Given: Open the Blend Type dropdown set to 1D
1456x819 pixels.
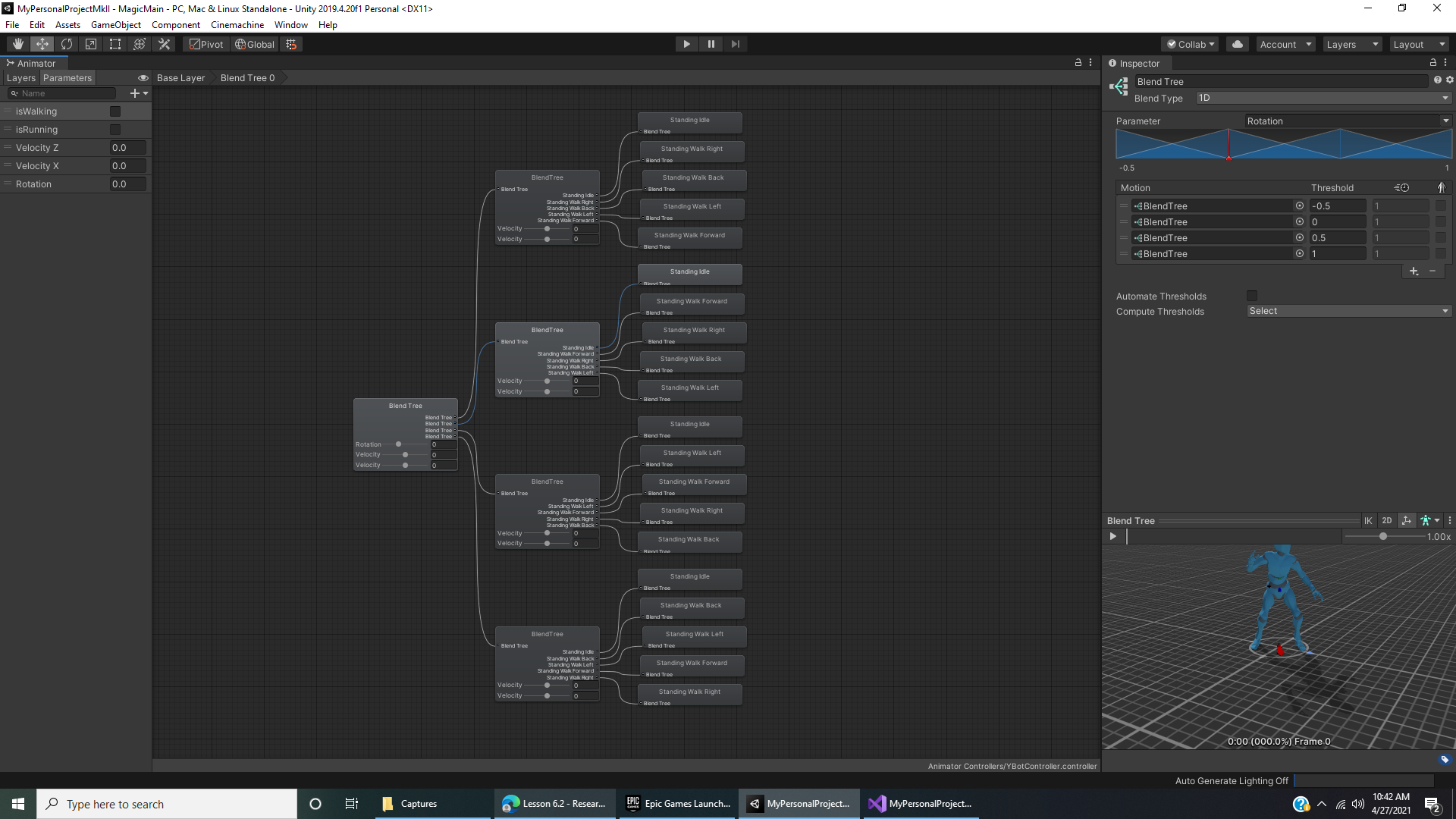Looking at the screenshot, I should [x=1322, y=98].
